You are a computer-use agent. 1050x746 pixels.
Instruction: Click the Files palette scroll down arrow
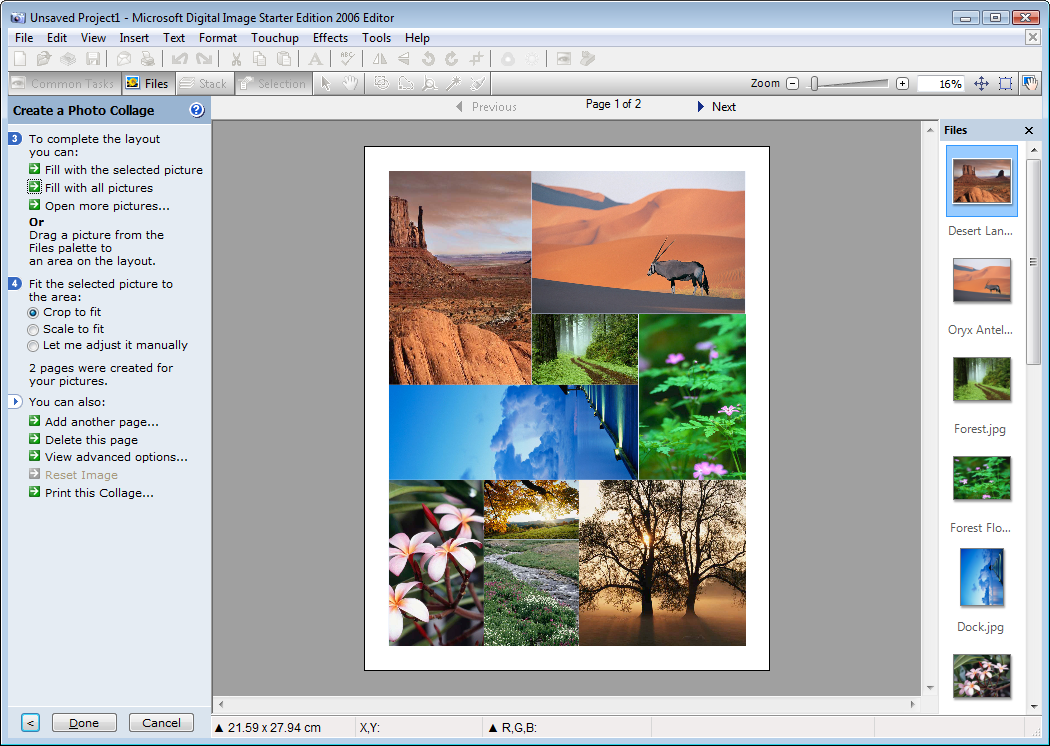point(1033,706)
